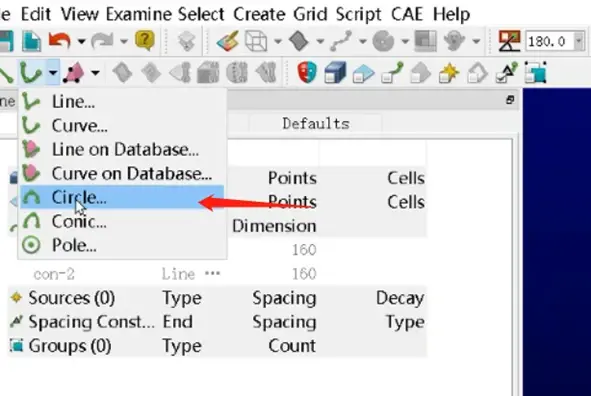
Task: Toggle the green connector selection mask
Action: coord(392,72)
